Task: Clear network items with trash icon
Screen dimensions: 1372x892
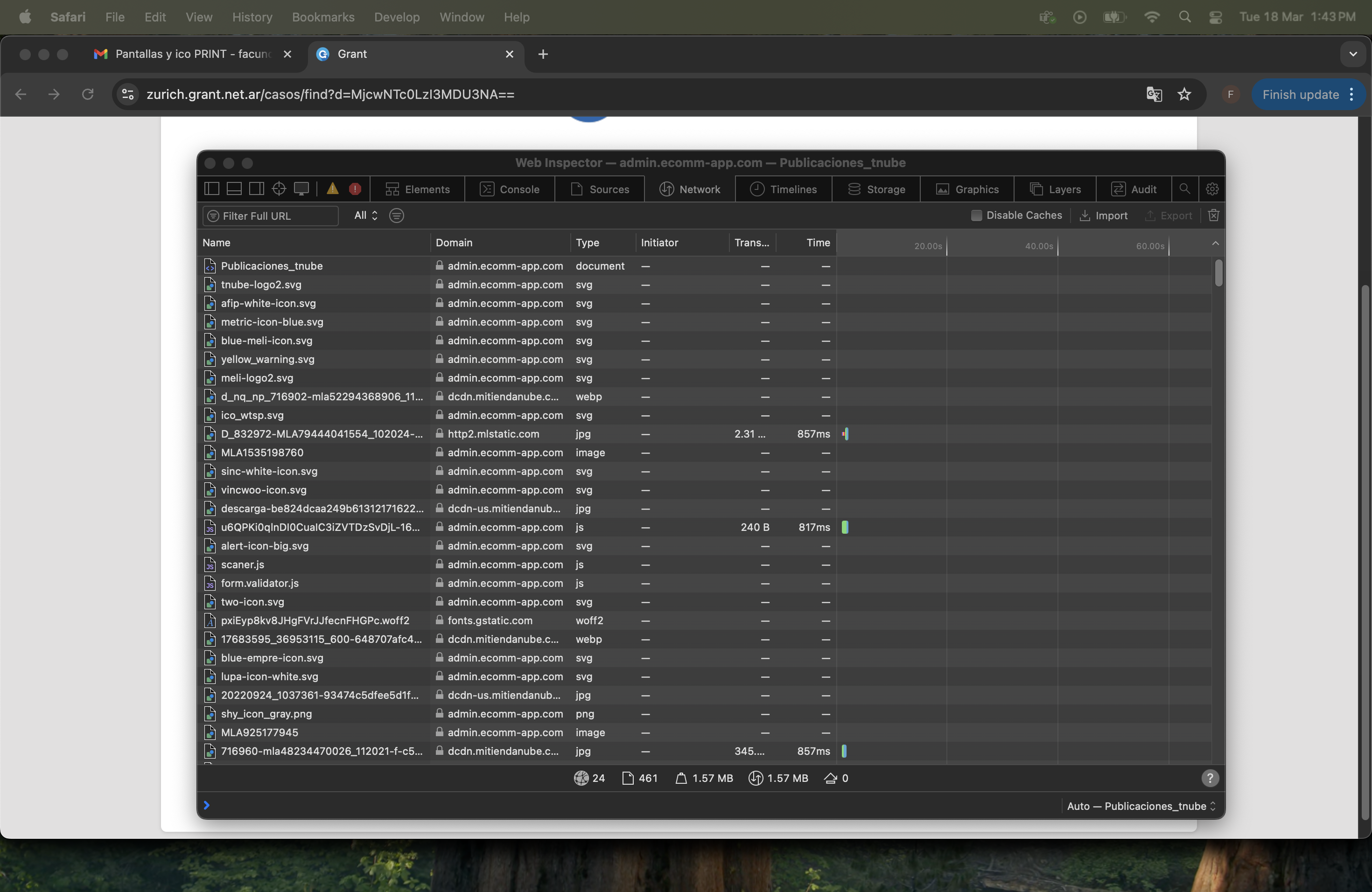Action: click(x=1213, y=215)
